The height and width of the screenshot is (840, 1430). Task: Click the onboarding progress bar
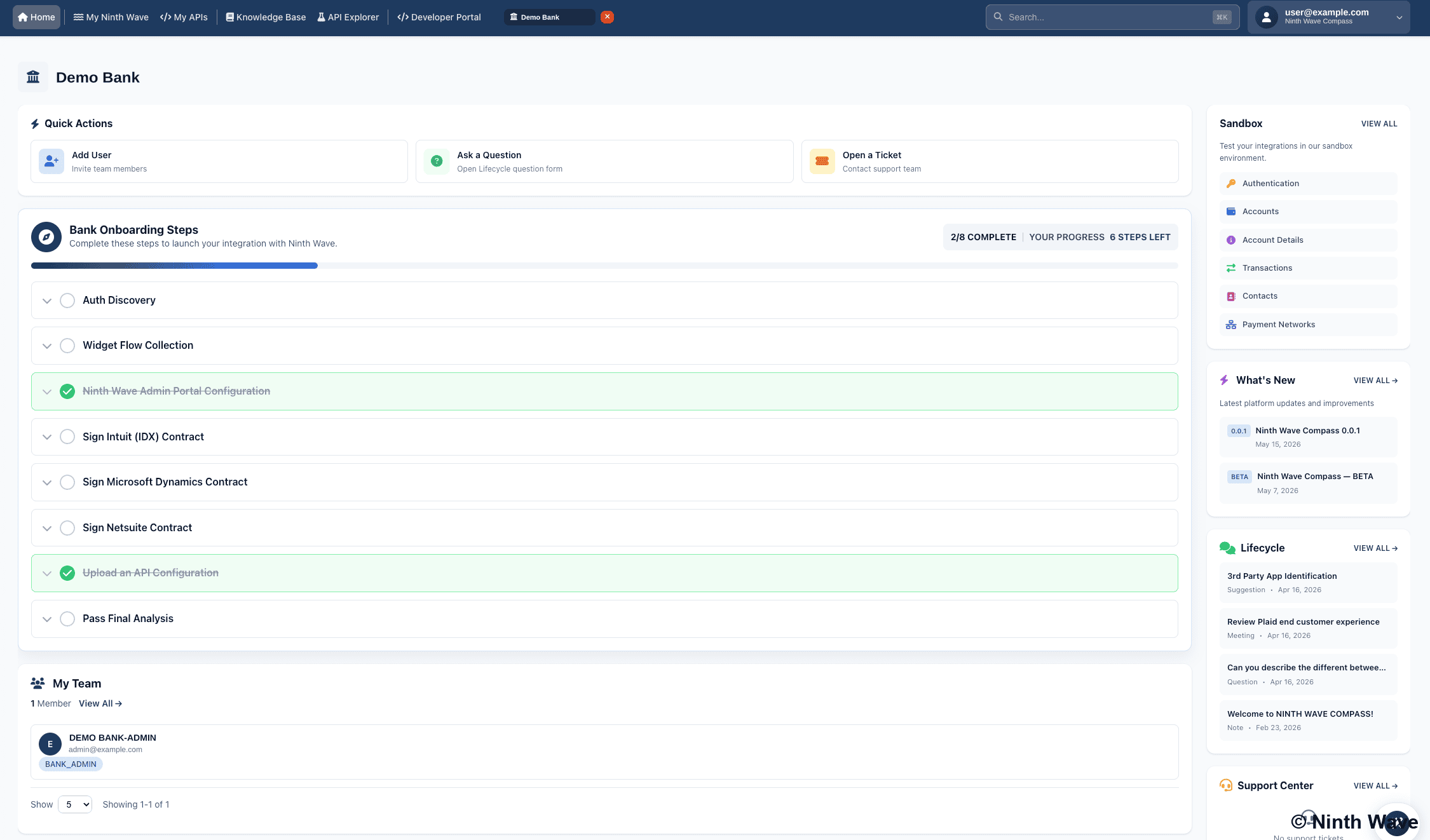[x=604, y=266]
